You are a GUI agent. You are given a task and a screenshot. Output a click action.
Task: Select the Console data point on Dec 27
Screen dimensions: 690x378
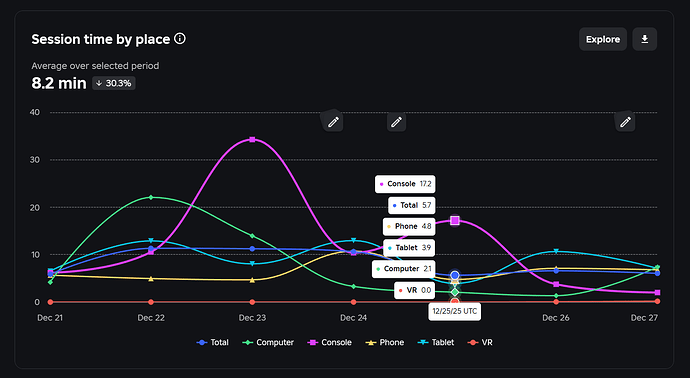pos(657,293)
